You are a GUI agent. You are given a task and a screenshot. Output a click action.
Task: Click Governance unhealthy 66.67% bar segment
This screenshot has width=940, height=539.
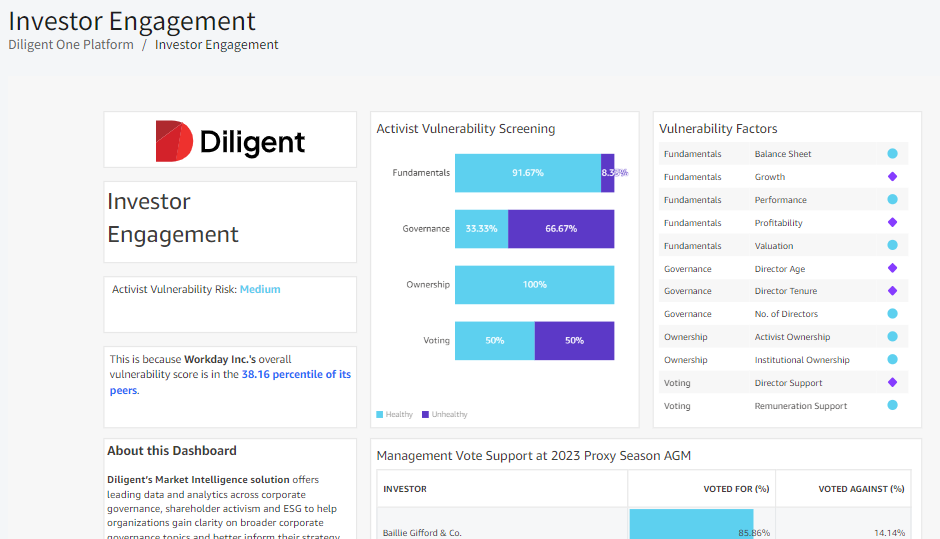tap(561, 229)
